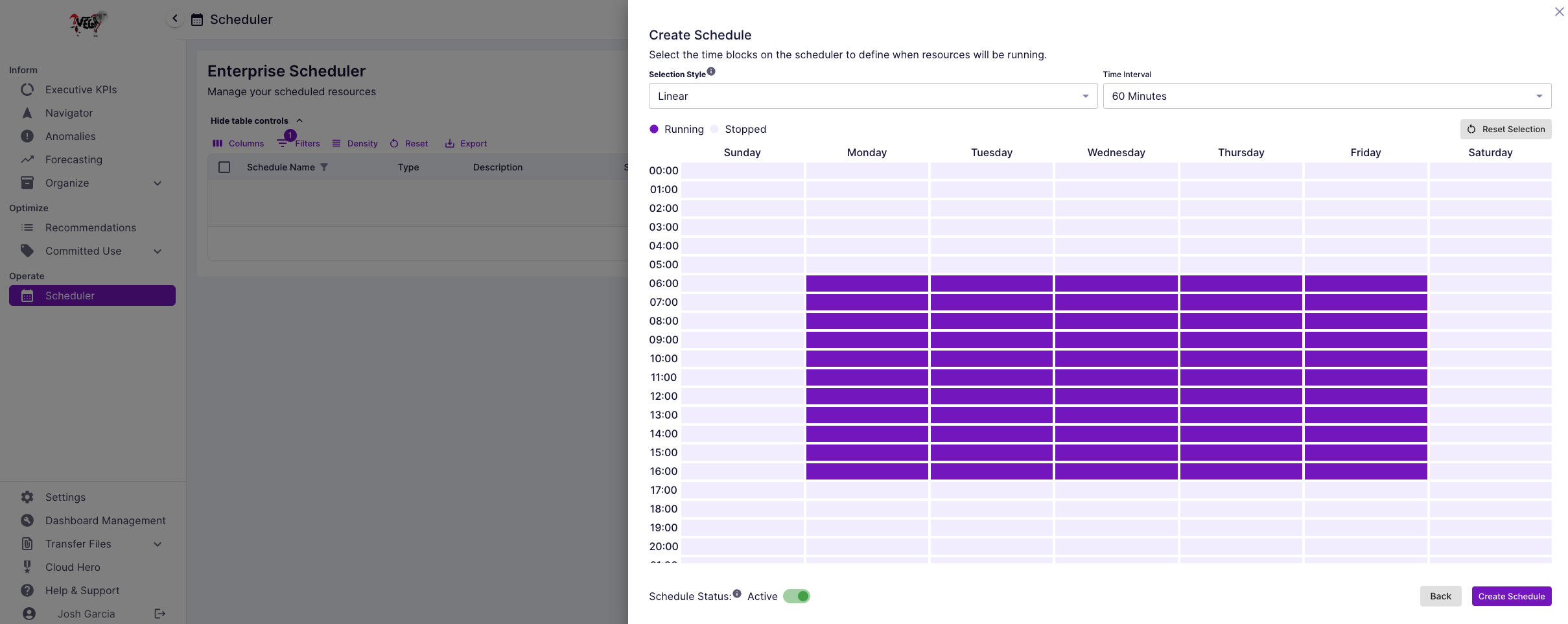Click the Navigator compass icon
Image resolution: width=1568 pixels, height=624 pixels.
pyautogui.click(x=27, y=113)
